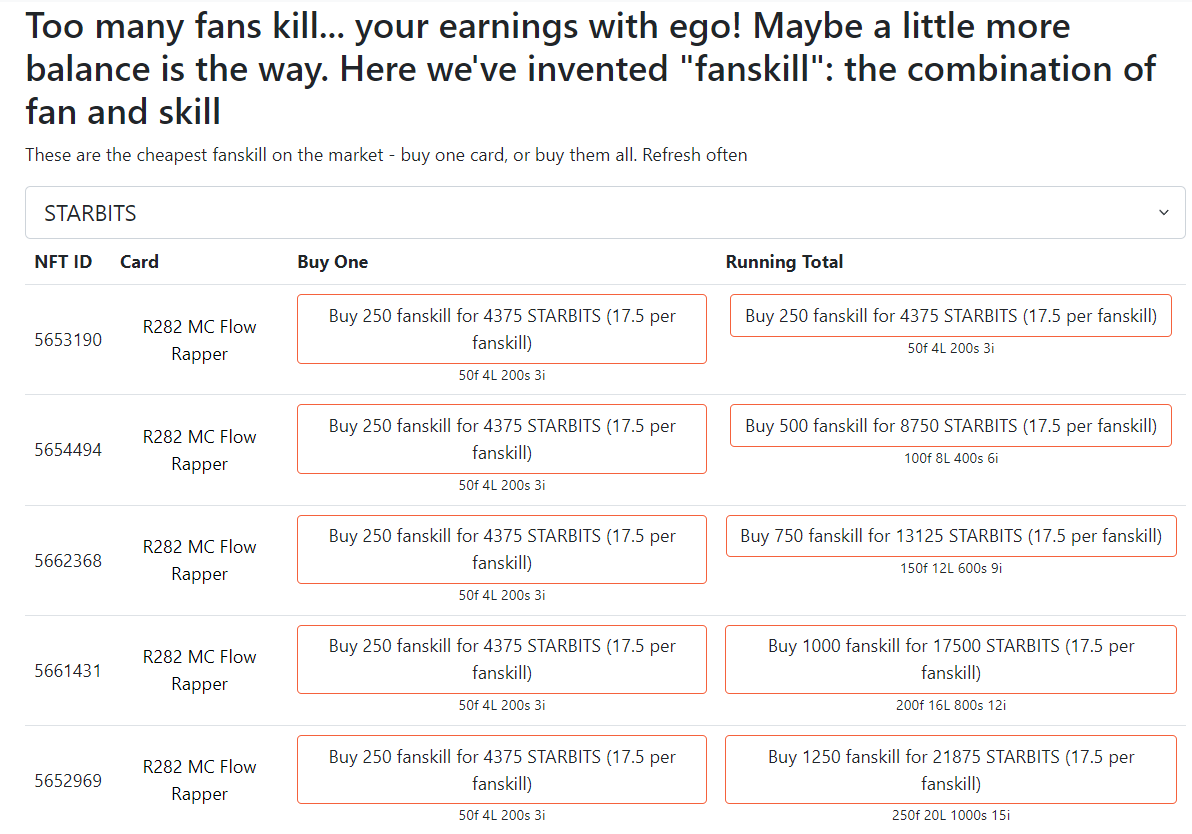This screenshot has width=1192, height=834.
Task: Buy one card for NFT 5652969
Action: click(502, 769)
